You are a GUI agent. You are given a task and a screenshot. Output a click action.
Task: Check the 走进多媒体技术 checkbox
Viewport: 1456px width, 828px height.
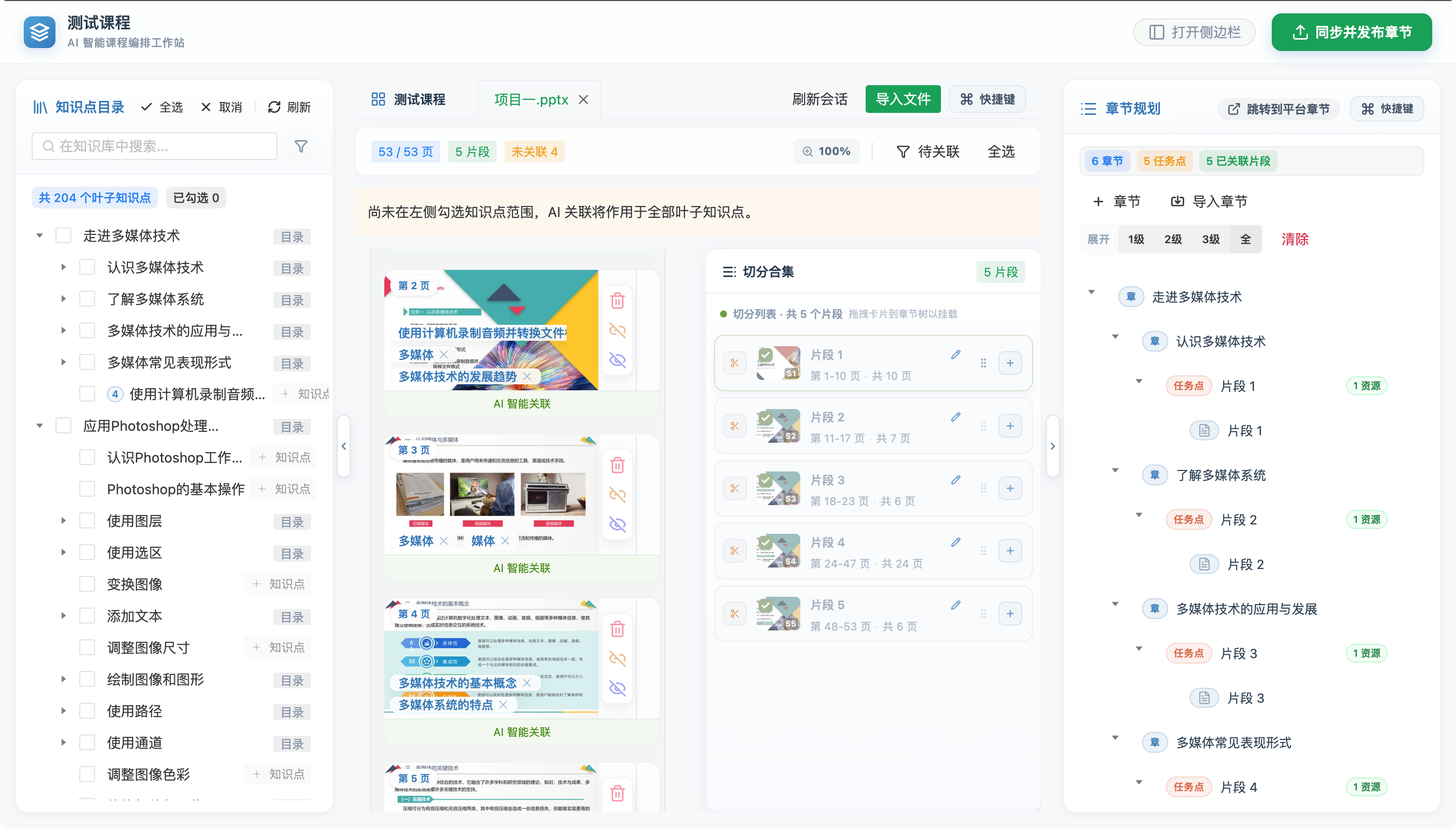pos(63,235)
